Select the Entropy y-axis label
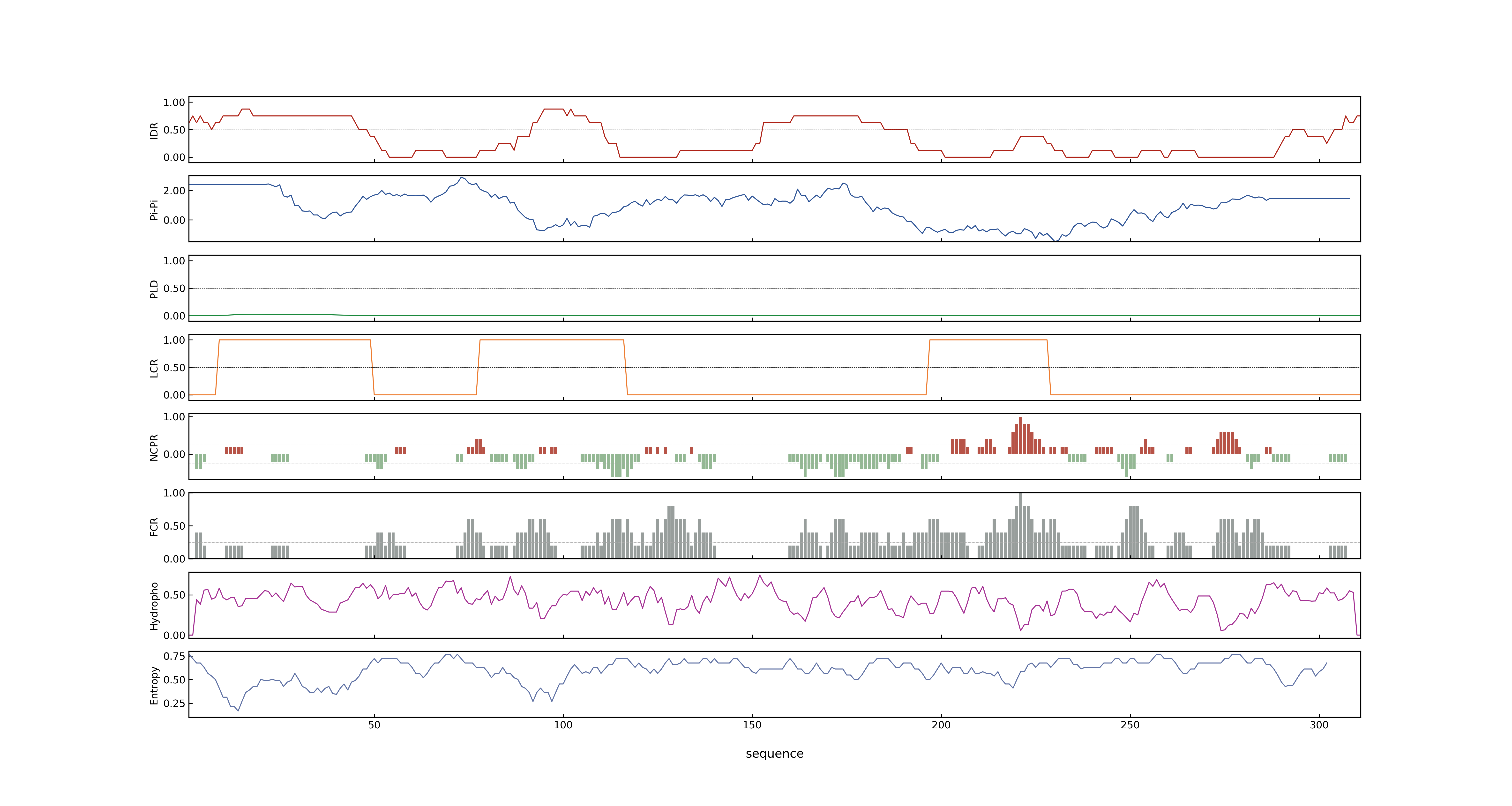 154,685
